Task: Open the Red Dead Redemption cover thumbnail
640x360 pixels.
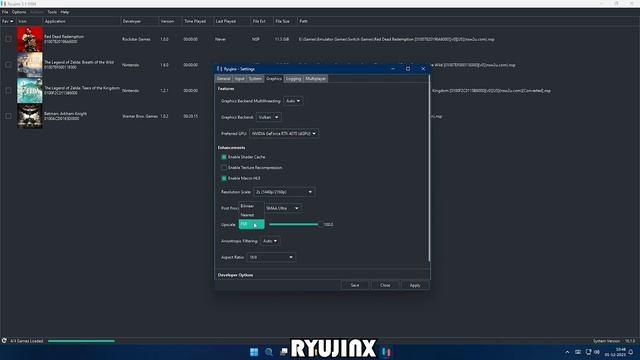Action: click(29, 39)
